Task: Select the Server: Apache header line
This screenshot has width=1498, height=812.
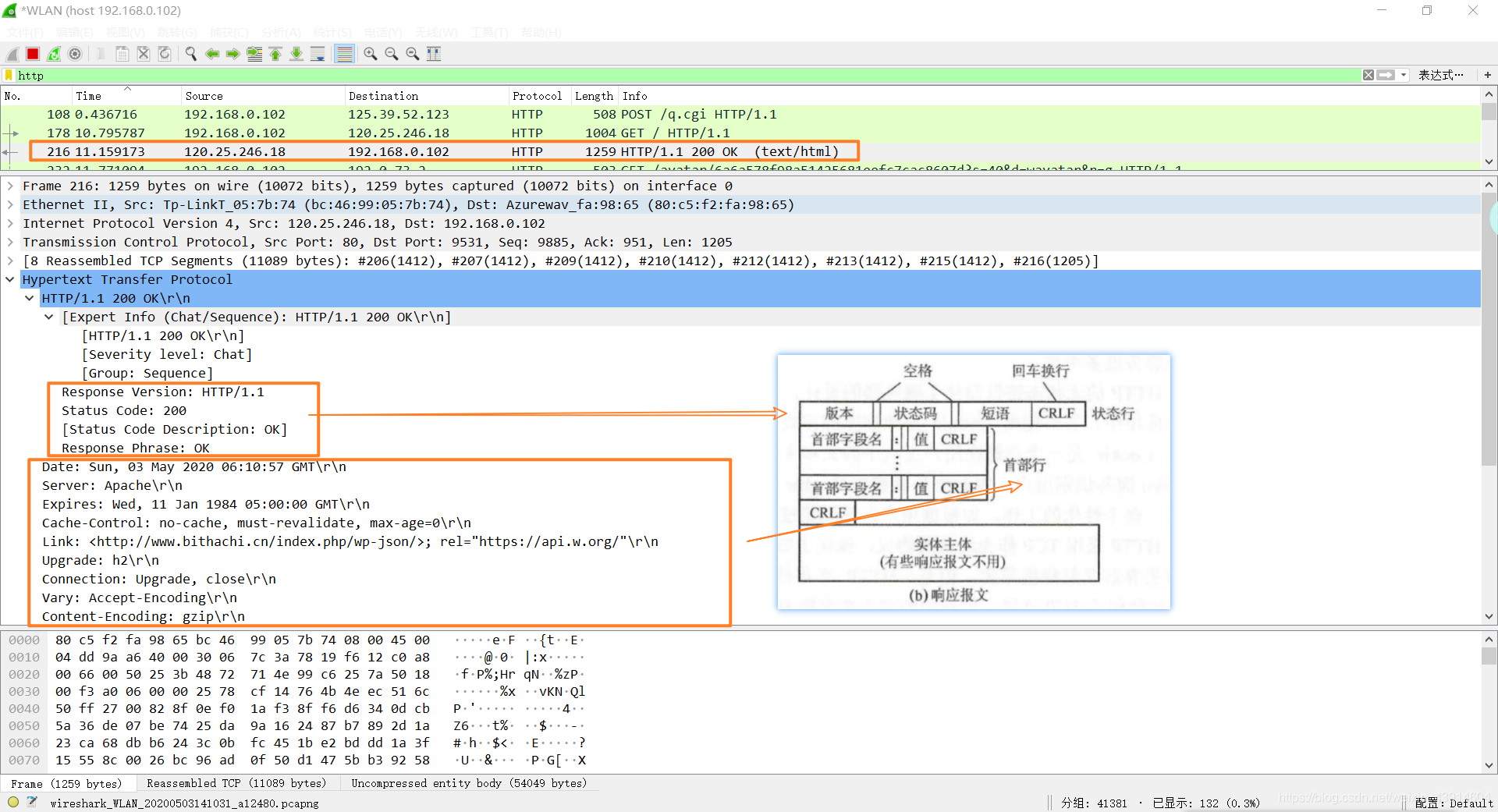Action: (x=112, y=486)
